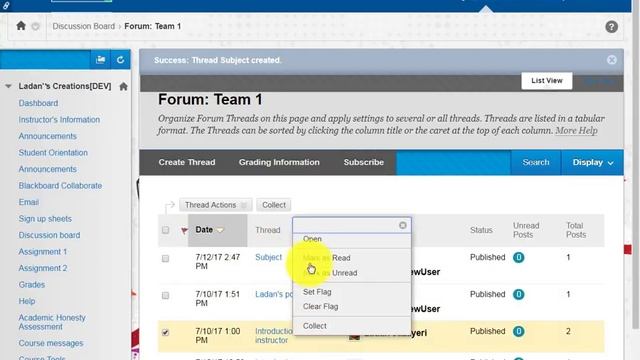Click the Status column header
640x360 pixels.
coord(481,230)
